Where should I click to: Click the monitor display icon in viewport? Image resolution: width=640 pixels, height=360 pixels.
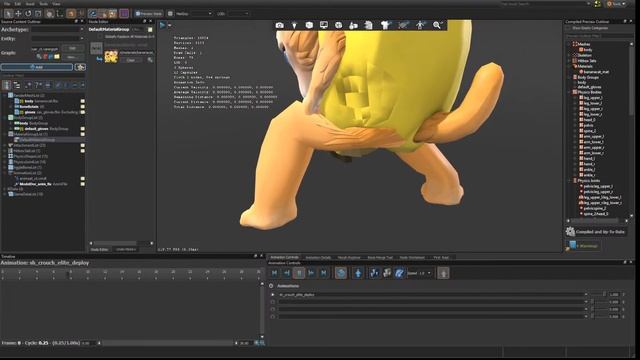coord(324,25)
